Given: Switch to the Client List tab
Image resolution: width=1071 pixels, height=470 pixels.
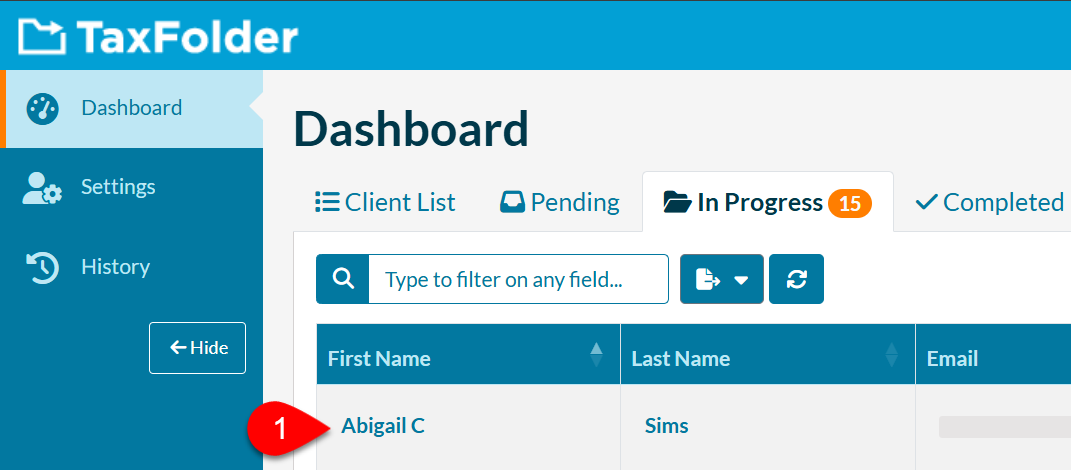Looking at the screenshot, I should (x=385, y=203).
